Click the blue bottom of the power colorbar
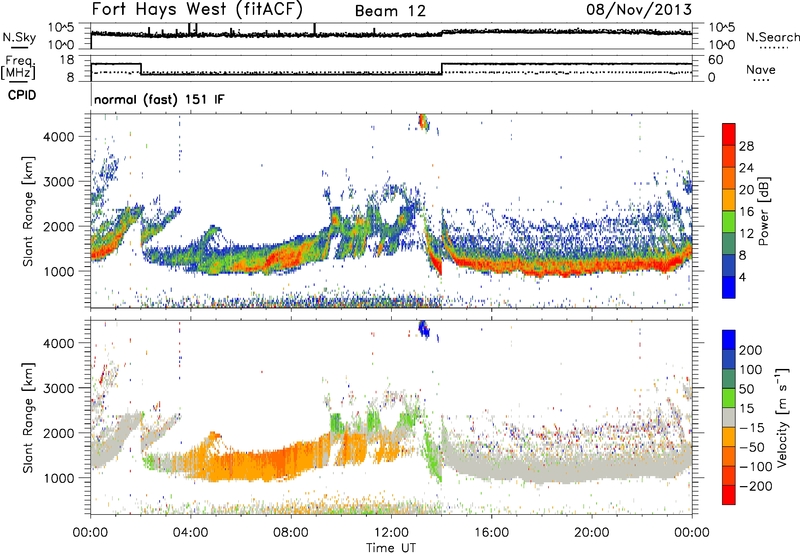This screenshot has height=554, width=800. 729,287
